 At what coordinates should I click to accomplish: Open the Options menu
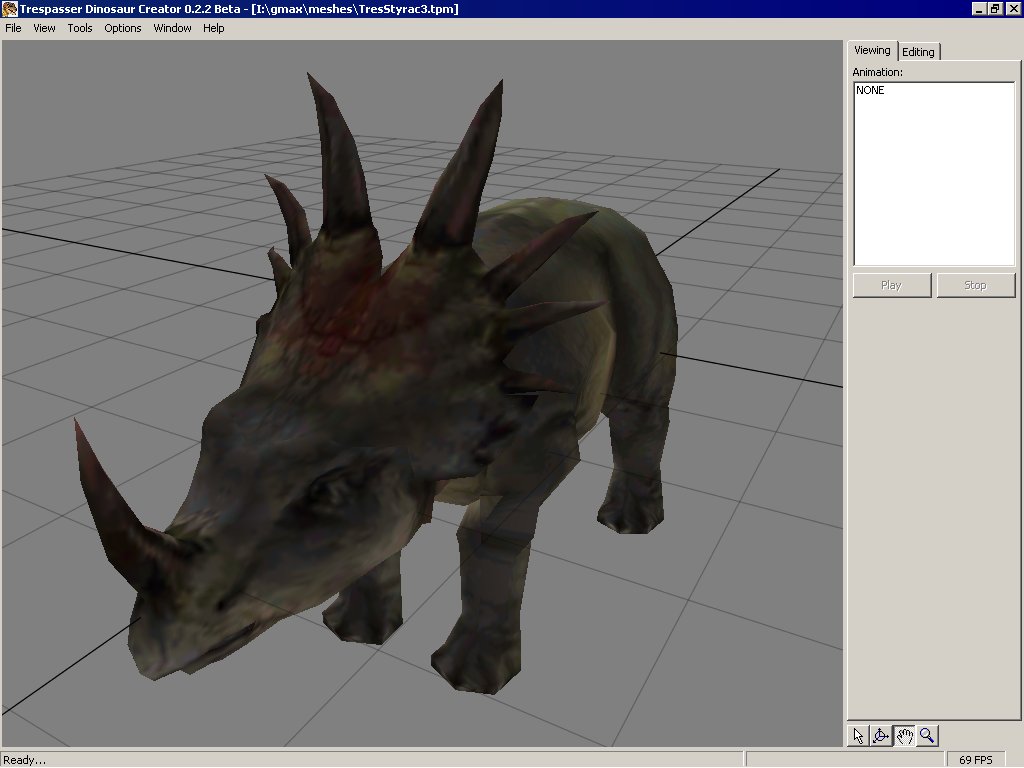coord(123,28)
